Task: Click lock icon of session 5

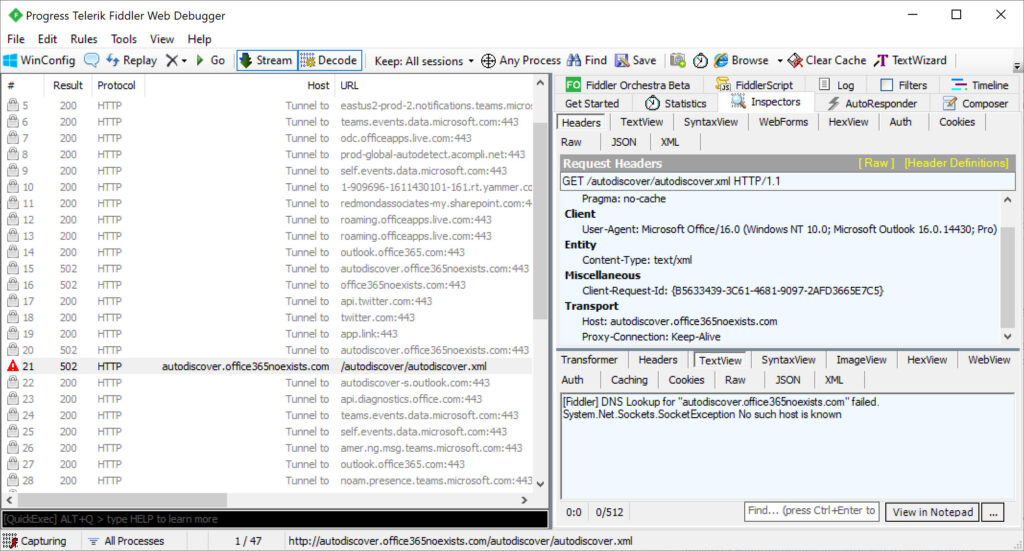Action: (x=12, y=105)
